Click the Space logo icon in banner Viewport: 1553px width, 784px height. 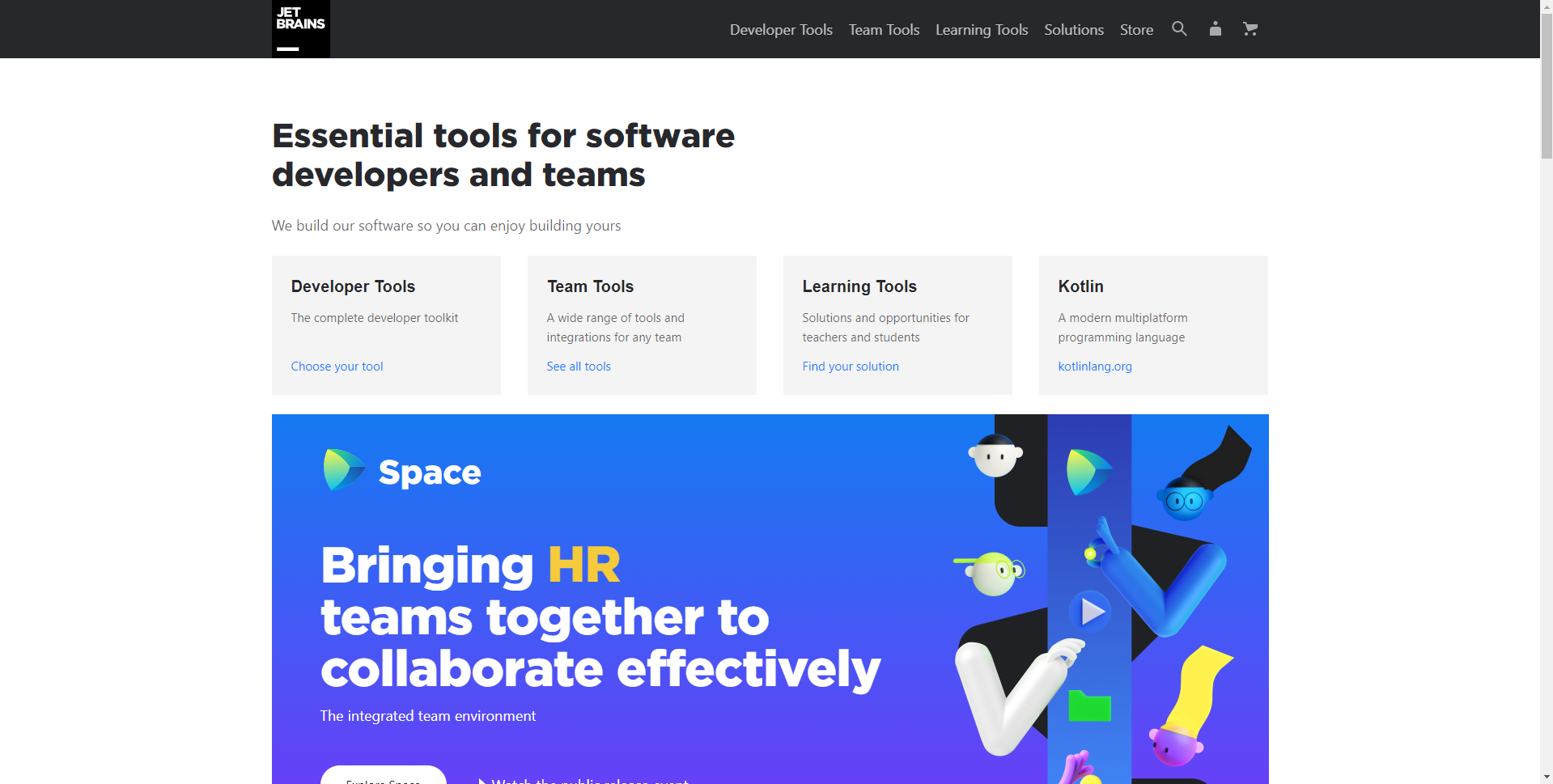pos(344,470)
